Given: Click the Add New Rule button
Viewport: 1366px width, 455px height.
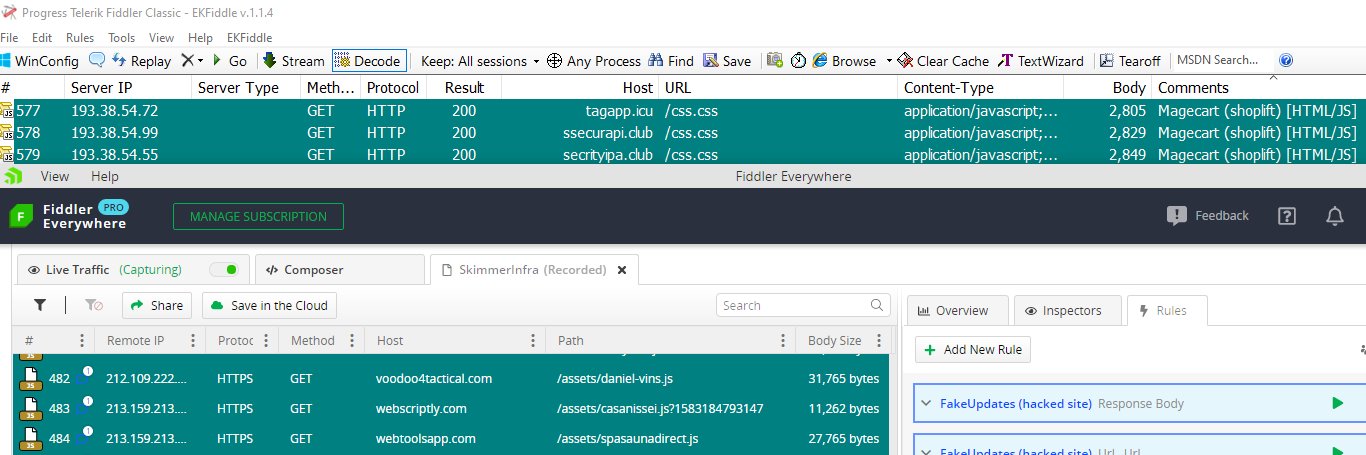Looking at the screenshot, I should coord(973,350).
